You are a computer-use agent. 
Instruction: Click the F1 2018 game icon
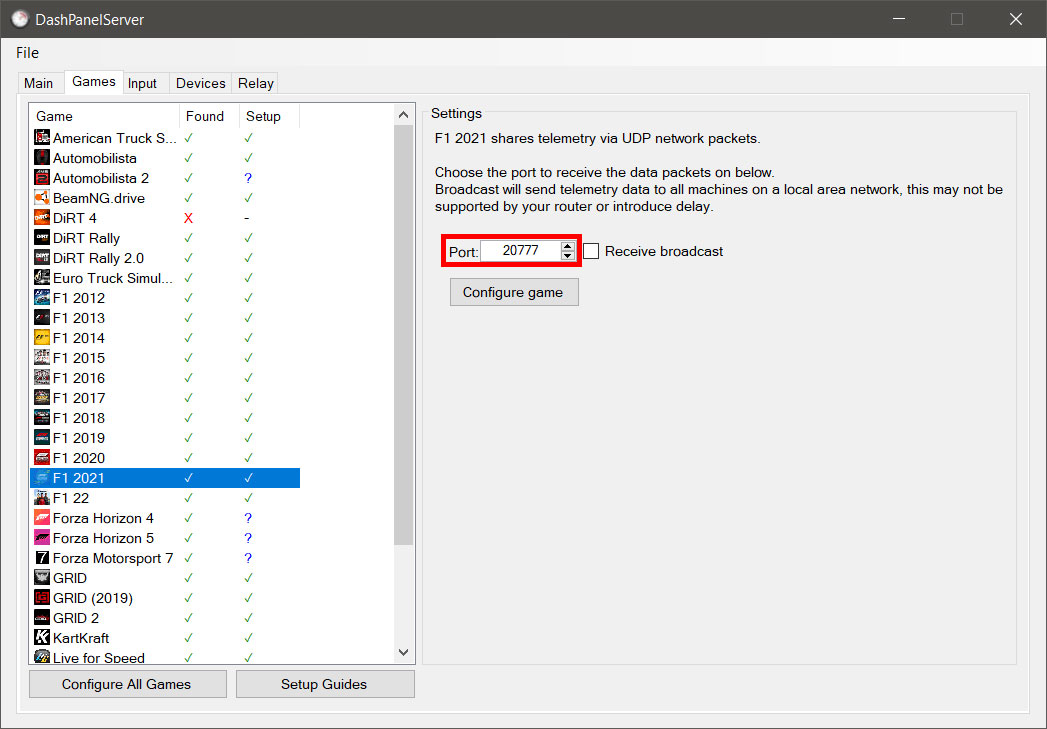point(42,418)
